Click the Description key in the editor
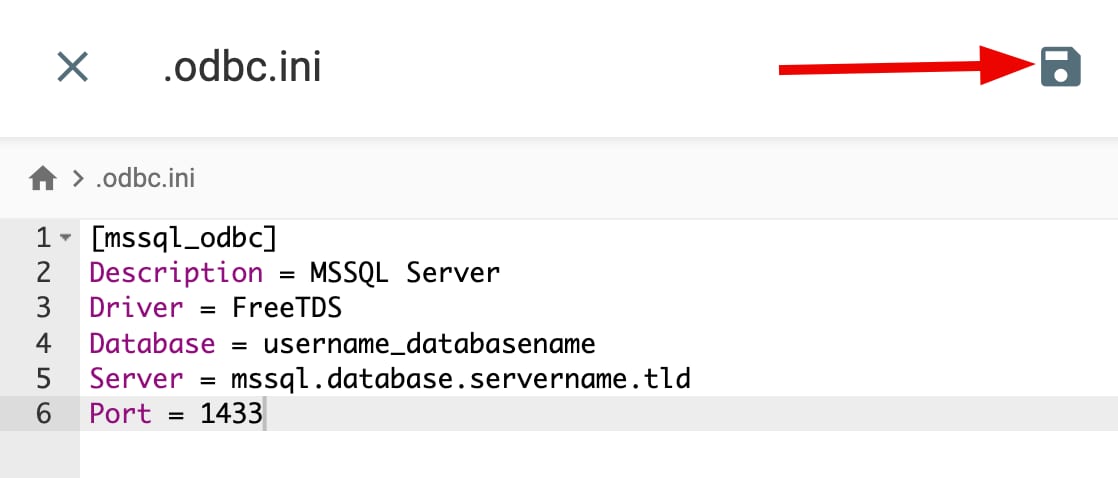Screen dimensions: 1118x478 pyautogui.click(x=176, y=273)
